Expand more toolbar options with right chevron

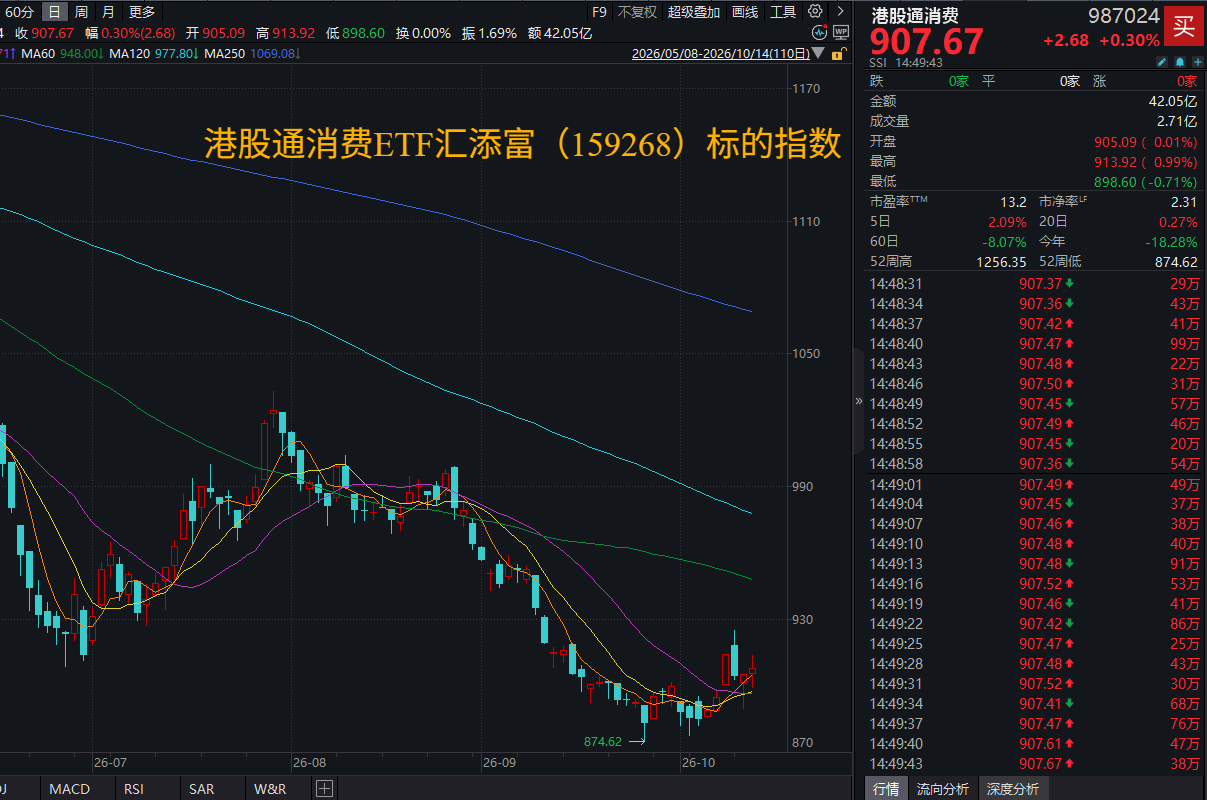(840, 12)
